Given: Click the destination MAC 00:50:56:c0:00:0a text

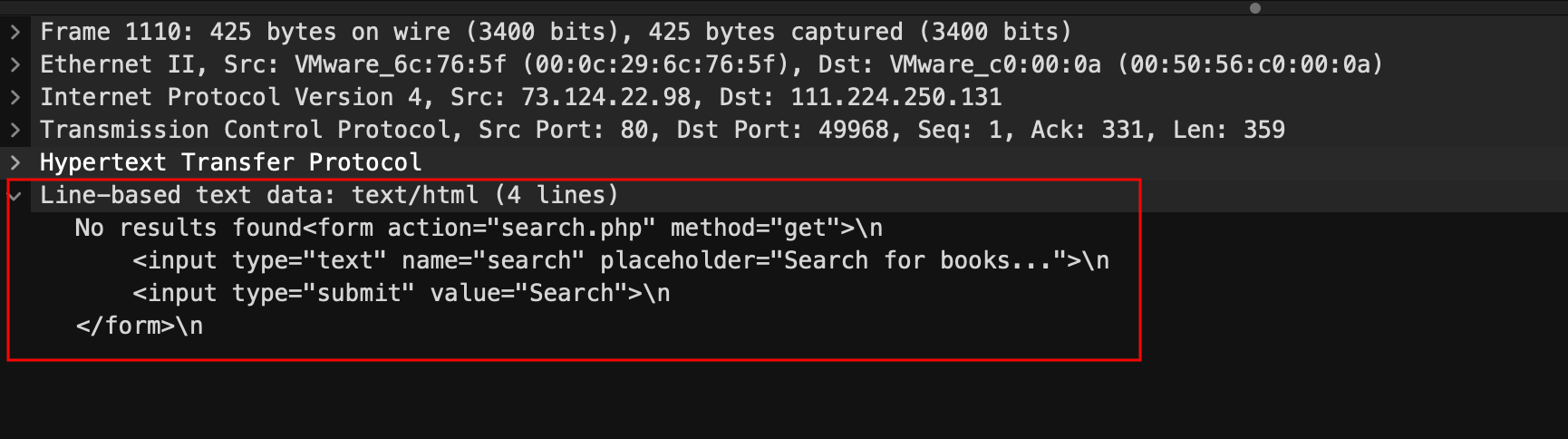Looking at the screenshot, I should click(1250, 64).
